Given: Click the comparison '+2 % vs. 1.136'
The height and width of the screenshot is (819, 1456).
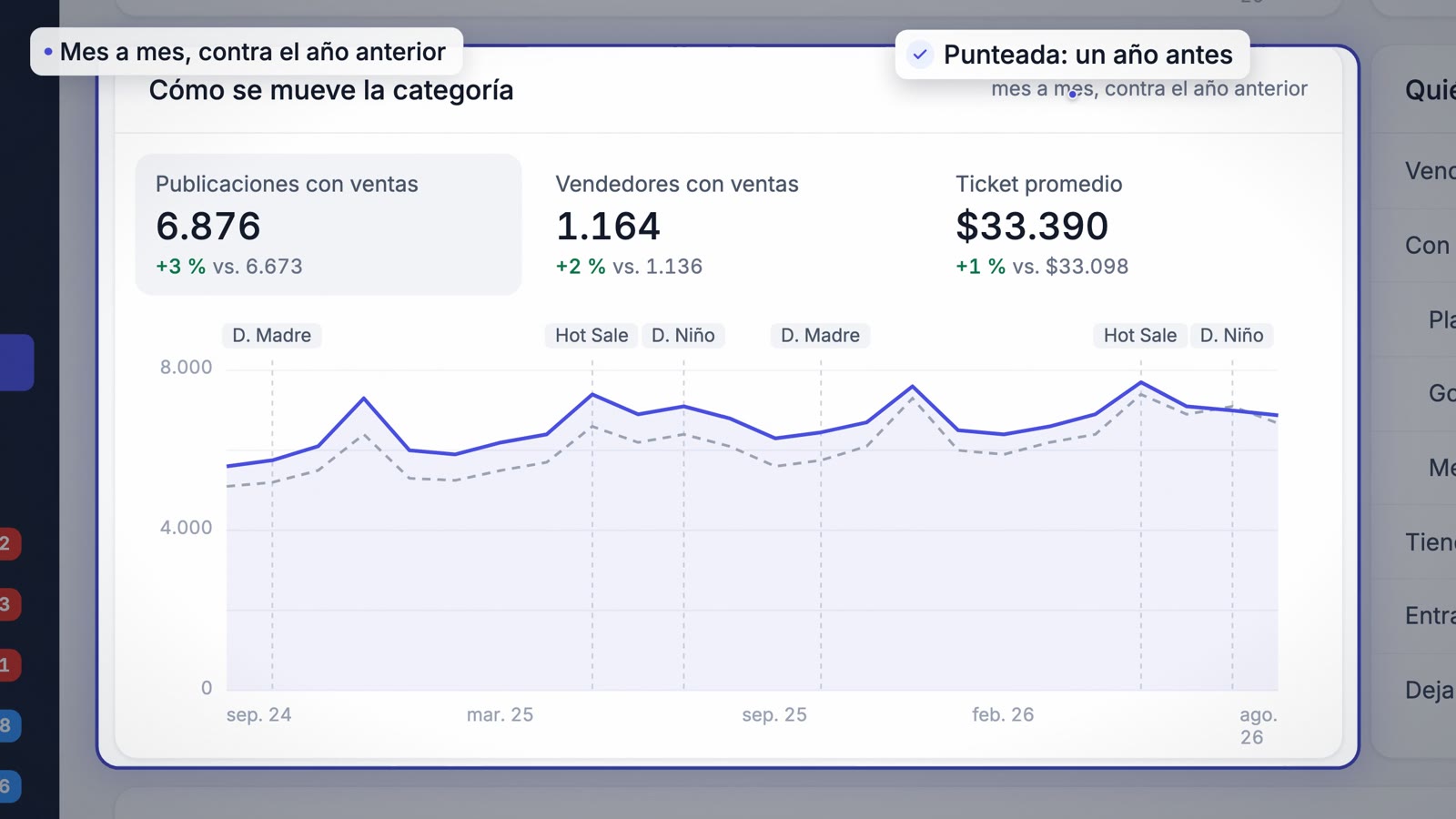Looking at the screenshot, I should (x=629, y=267).
